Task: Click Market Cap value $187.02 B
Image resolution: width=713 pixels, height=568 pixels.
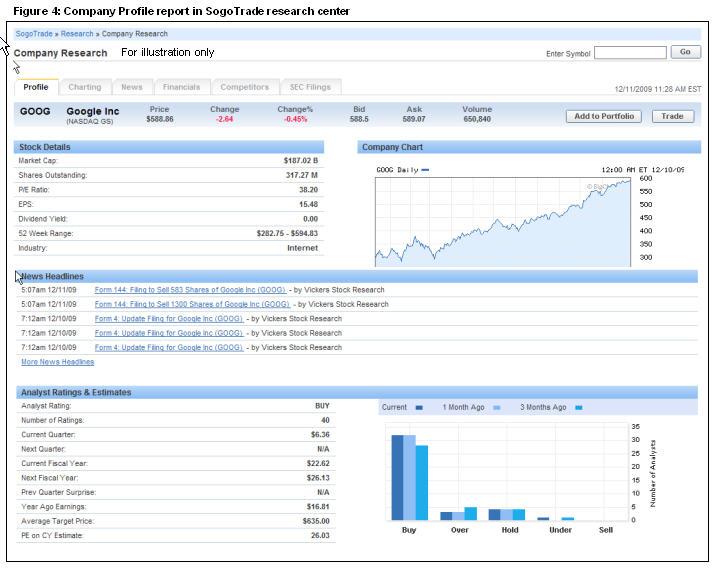Action: click(x=301, y=161)
